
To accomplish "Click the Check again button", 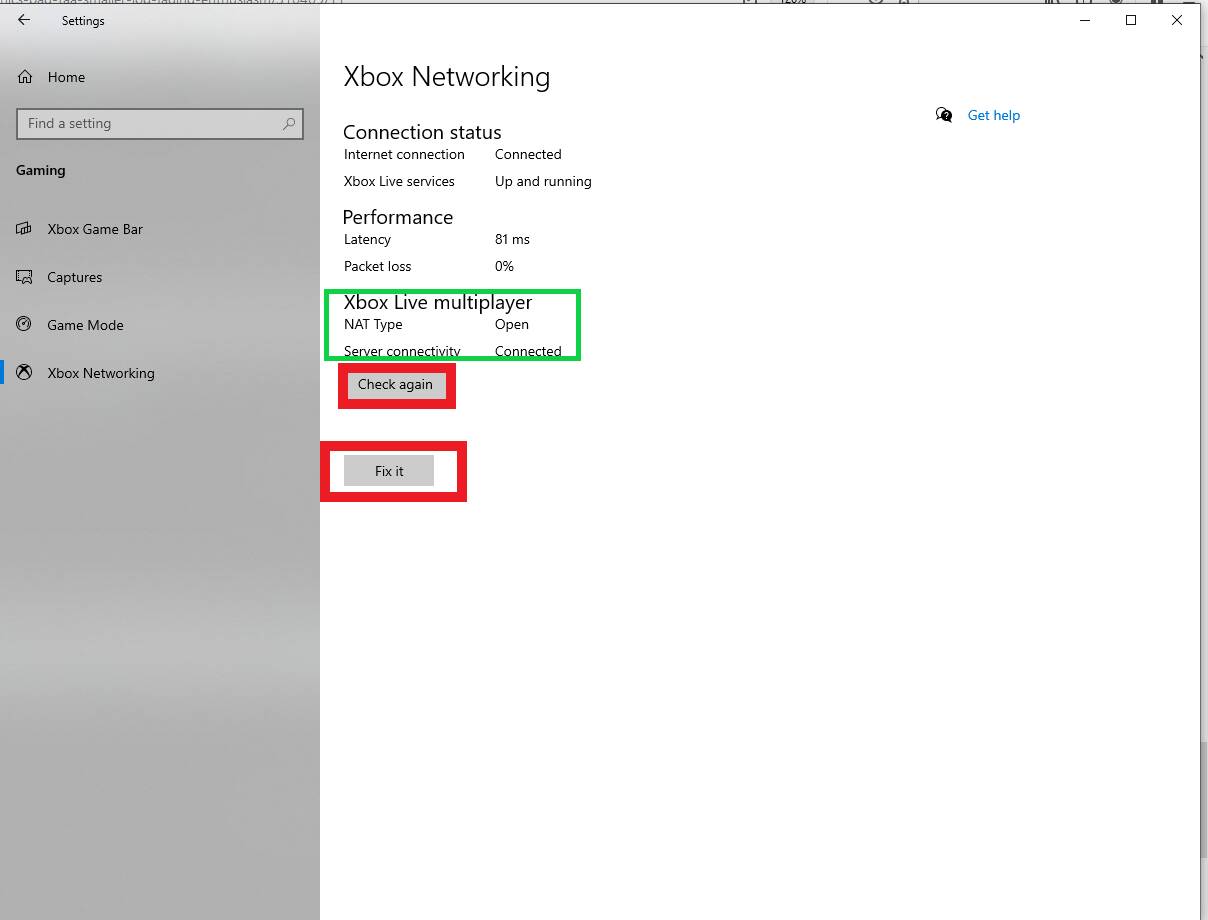I will 395,385.
